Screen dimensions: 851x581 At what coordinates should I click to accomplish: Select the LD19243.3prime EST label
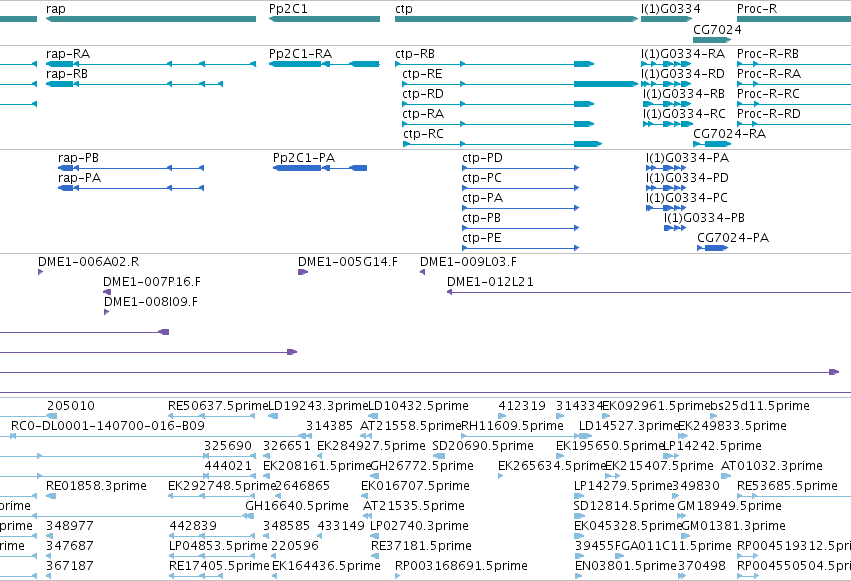319,406
